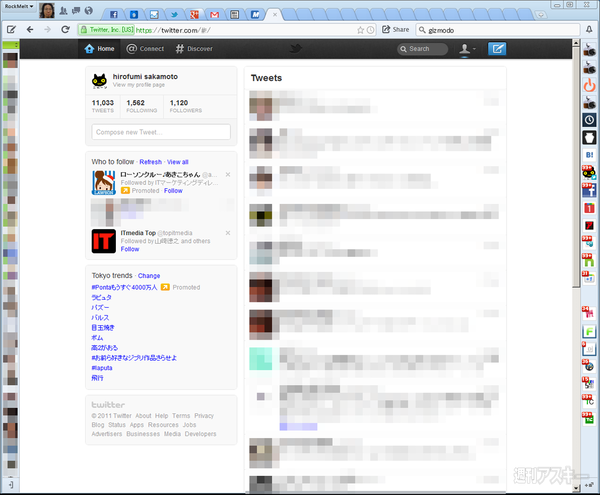This screenshot has height=495, width=600.
Task: Close the active browser tab
Action: [x=275, y=15]
